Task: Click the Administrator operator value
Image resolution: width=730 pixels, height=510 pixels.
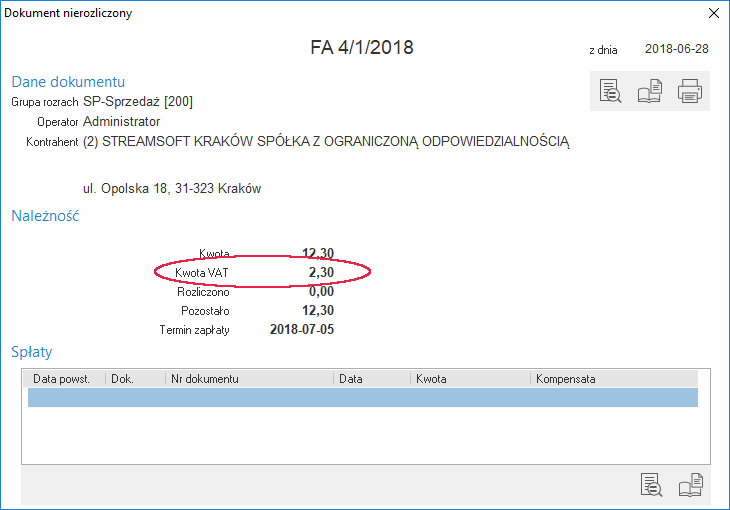Action: tap(122, 122)
